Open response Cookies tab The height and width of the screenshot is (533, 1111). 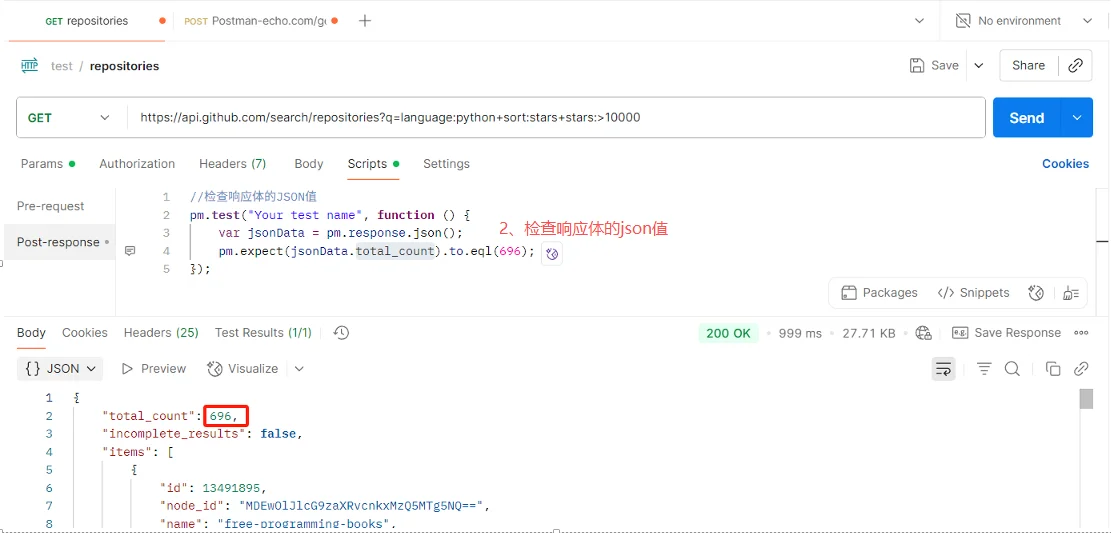point(85,332)
